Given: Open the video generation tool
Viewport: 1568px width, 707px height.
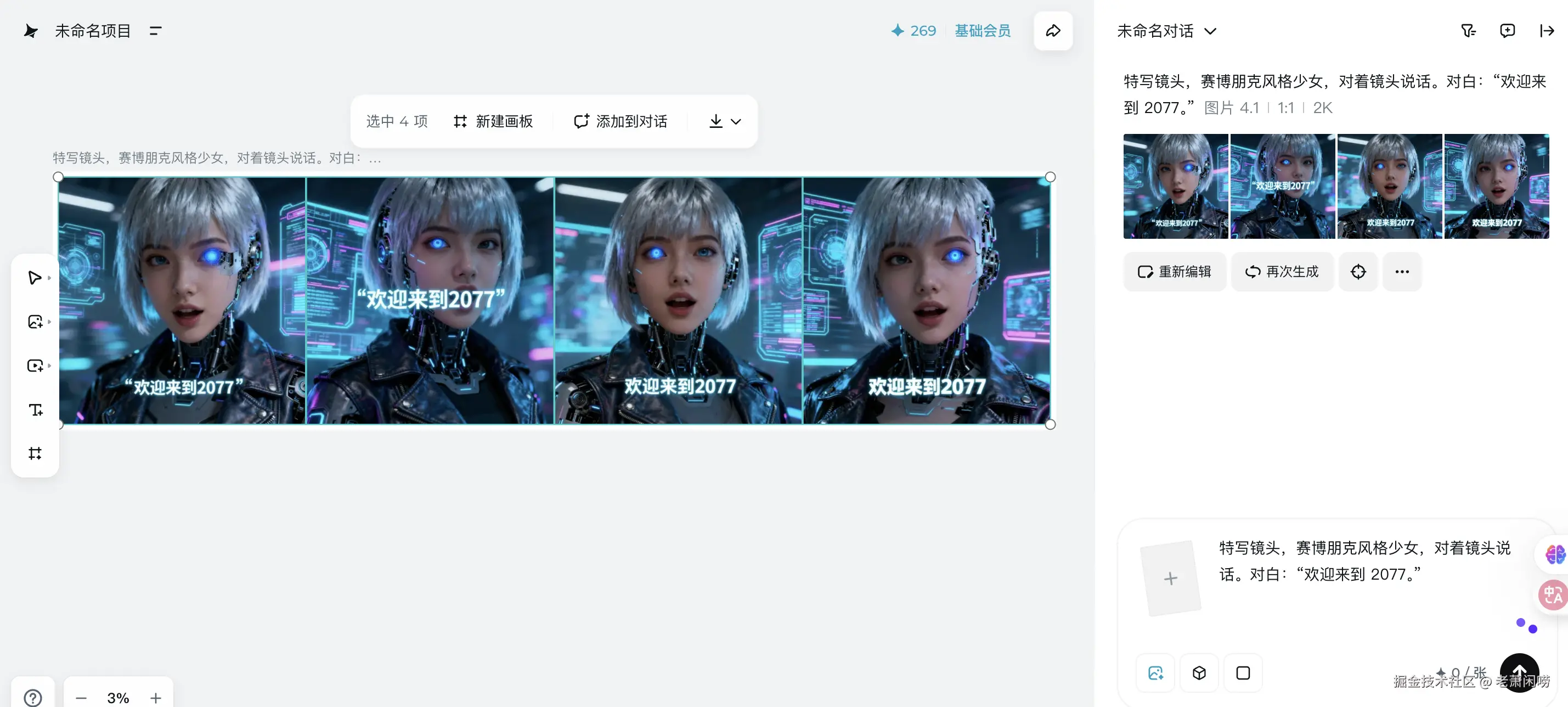Looking at the screenshot, I should (35, 366).
